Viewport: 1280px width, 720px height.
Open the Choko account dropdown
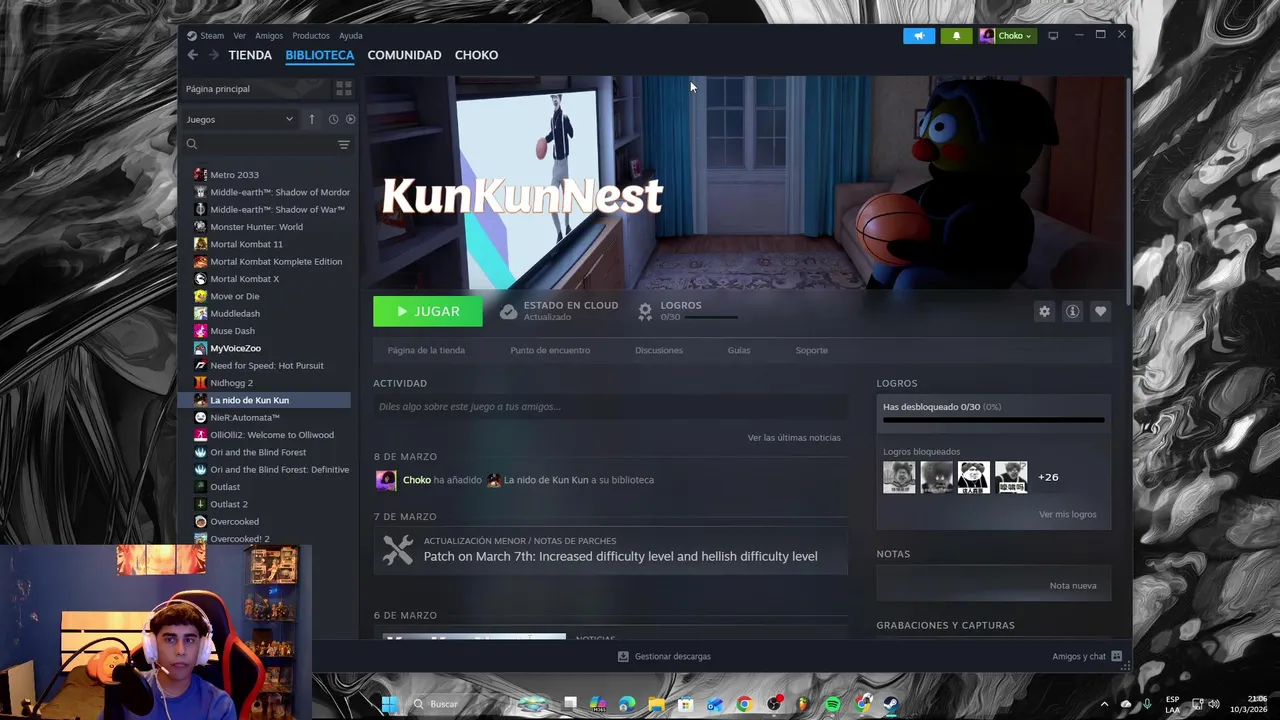(1007, 36)
